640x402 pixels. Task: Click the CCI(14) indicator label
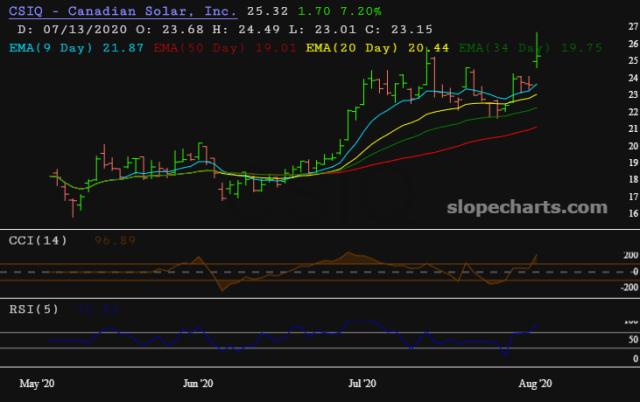(37, 241)
